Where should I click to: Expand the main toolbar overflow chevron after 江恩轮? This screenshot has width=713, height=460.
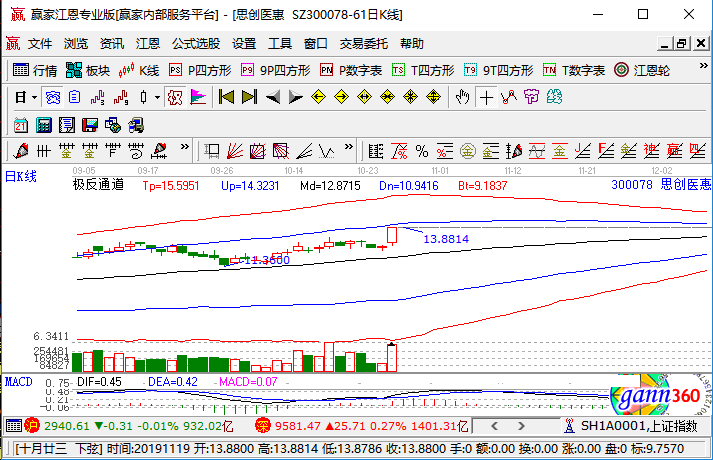(703, 66)
